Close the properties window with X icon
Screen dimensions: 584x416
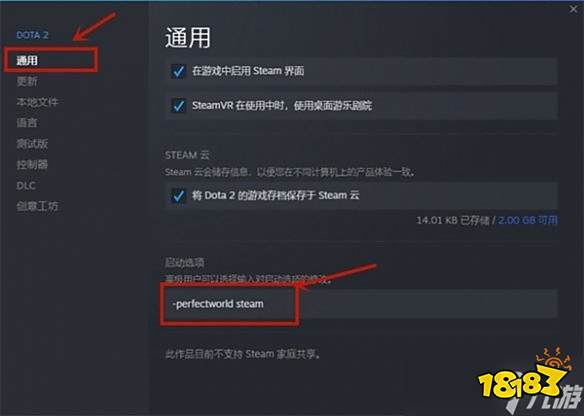[573, 9]
